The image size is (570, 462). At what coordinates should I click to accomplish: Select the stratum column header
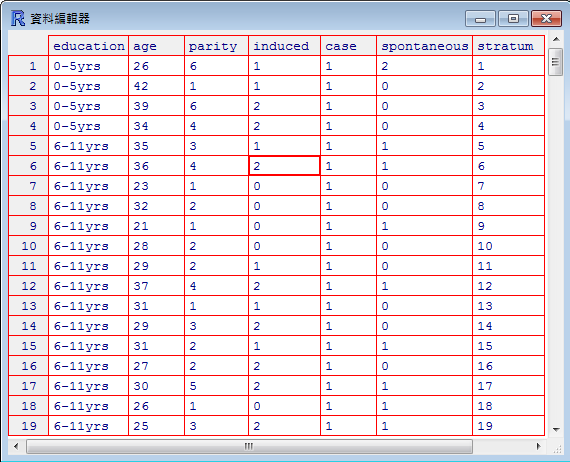click(508, 46)
